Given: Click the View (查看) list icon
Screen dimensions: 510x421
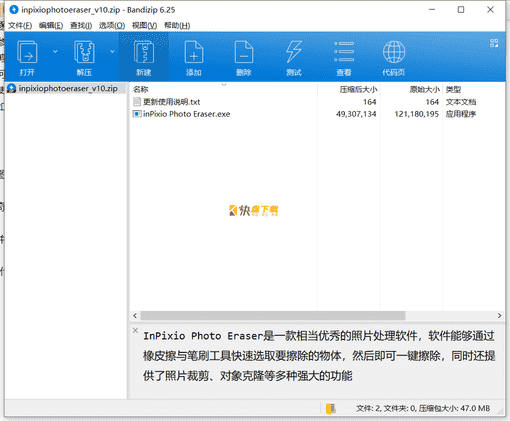Looking at the screenshot, I should pyautogui.click(x=344, y=52).
